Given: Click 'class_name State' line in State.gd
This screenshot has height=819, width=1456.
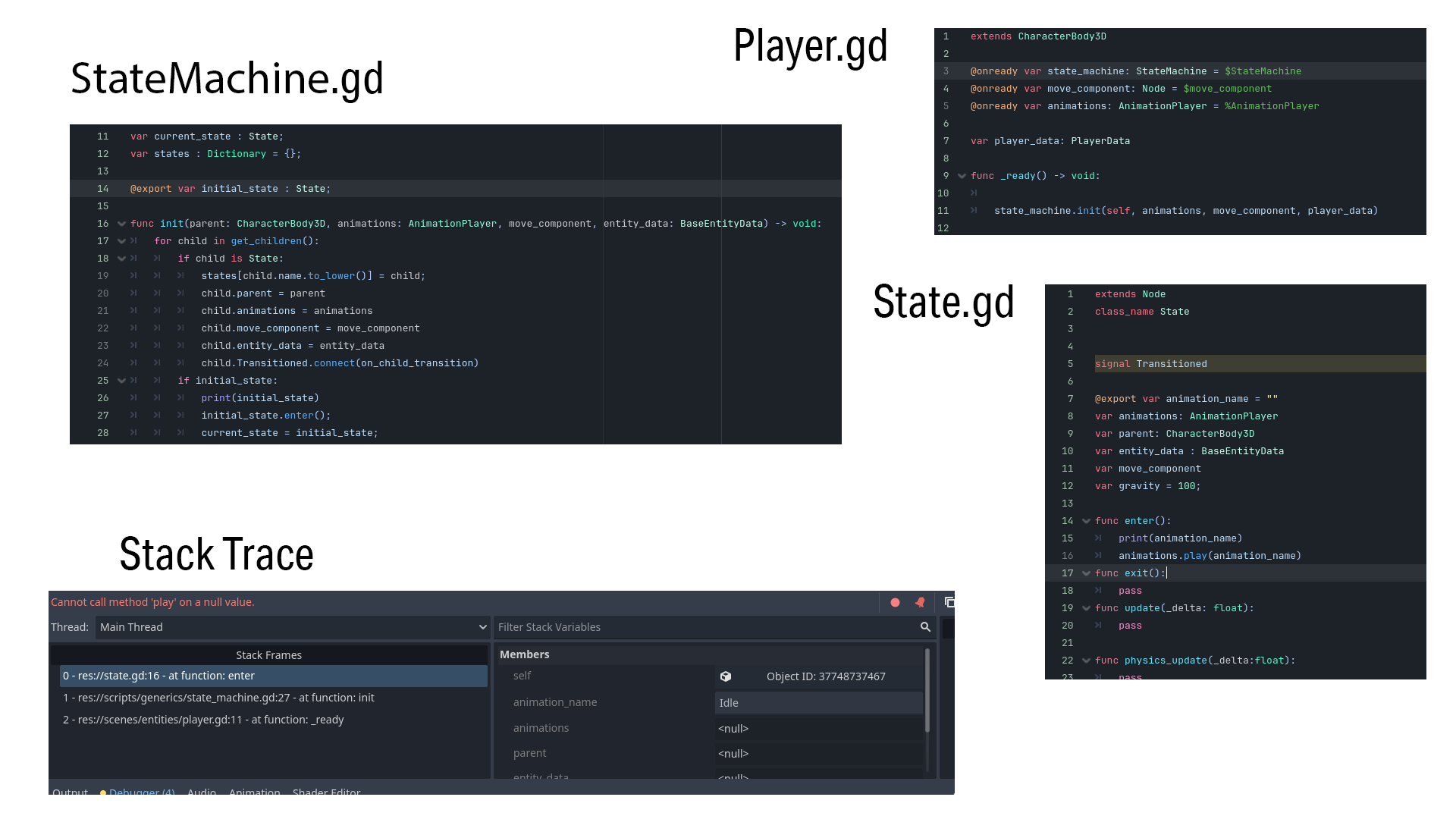Looking at the screenshot, I should click(x=1142, y=312).
